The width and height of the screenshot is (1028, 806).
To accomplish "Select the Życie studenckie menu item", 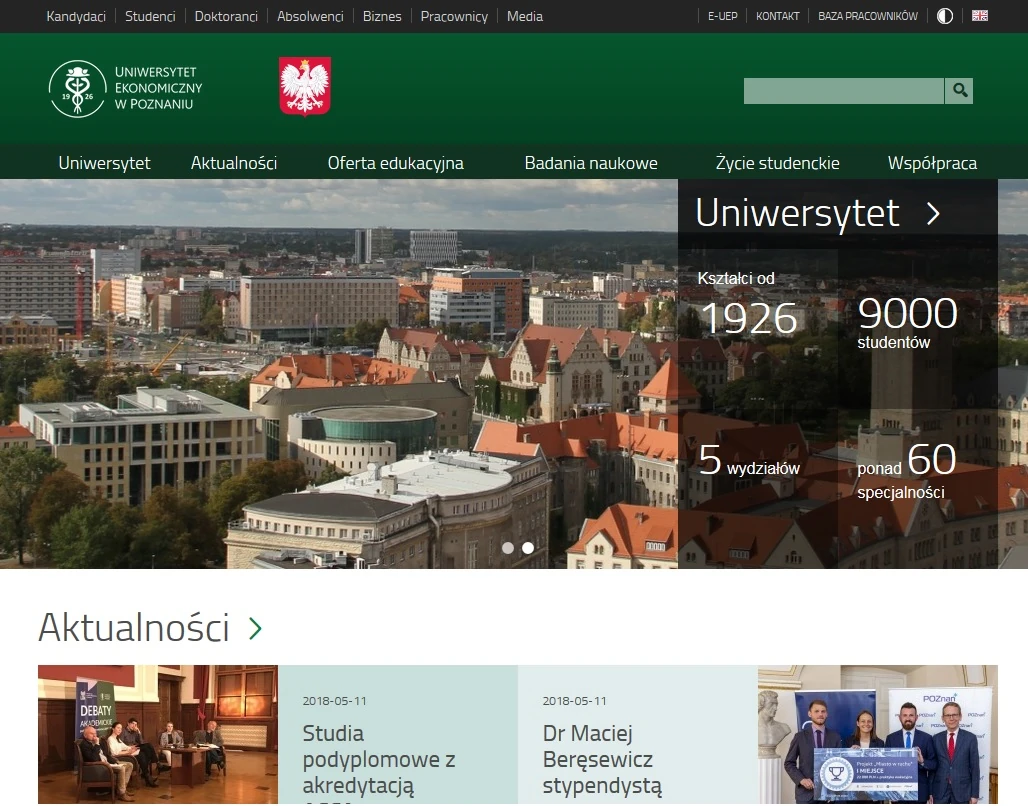I will [x=777, y=162].
